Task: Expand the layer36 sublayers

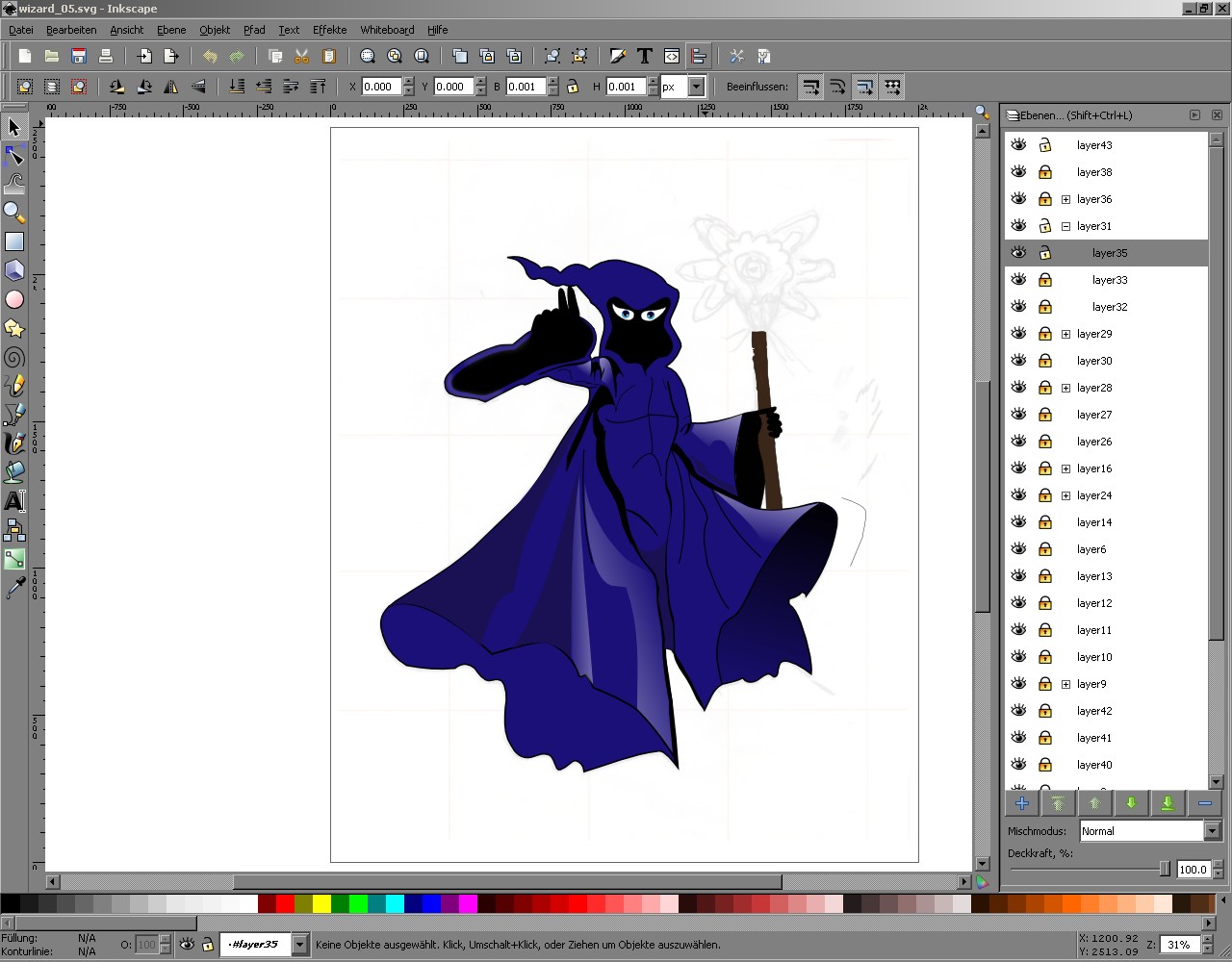Action: (1065, 199)
